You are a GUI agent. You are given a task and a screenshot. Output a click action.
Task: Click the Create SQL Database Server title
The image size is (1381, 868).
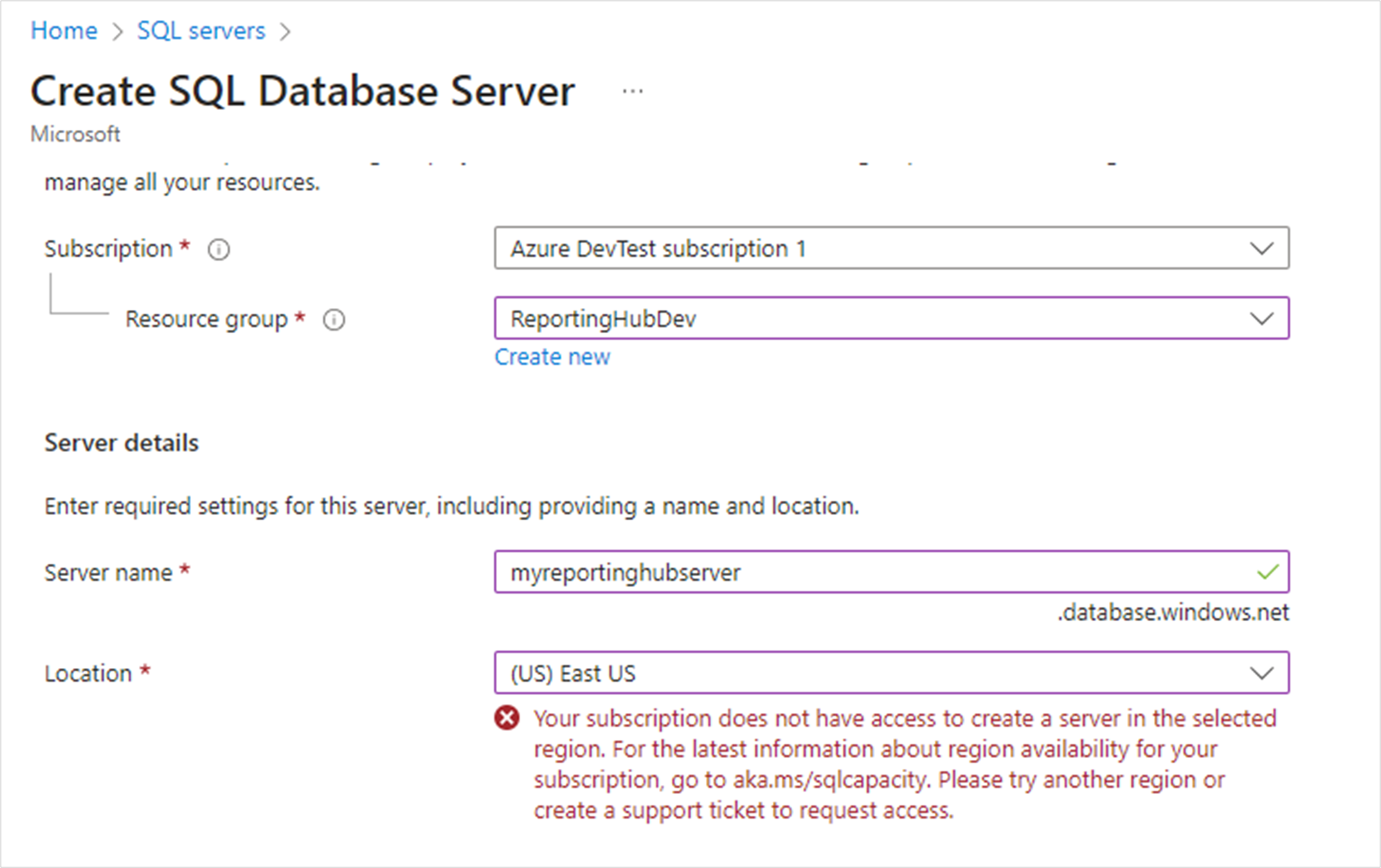[x=302, y=91]
